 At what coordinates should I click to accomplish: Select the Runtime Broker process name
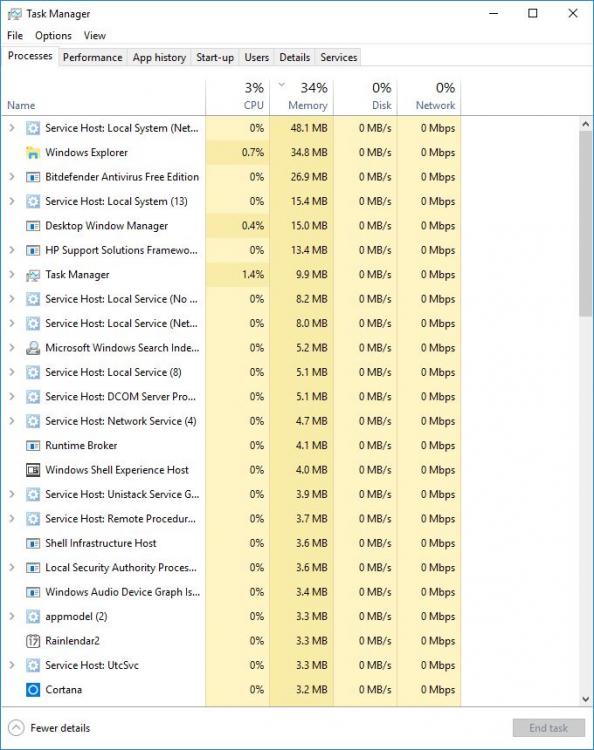point(81,446)
